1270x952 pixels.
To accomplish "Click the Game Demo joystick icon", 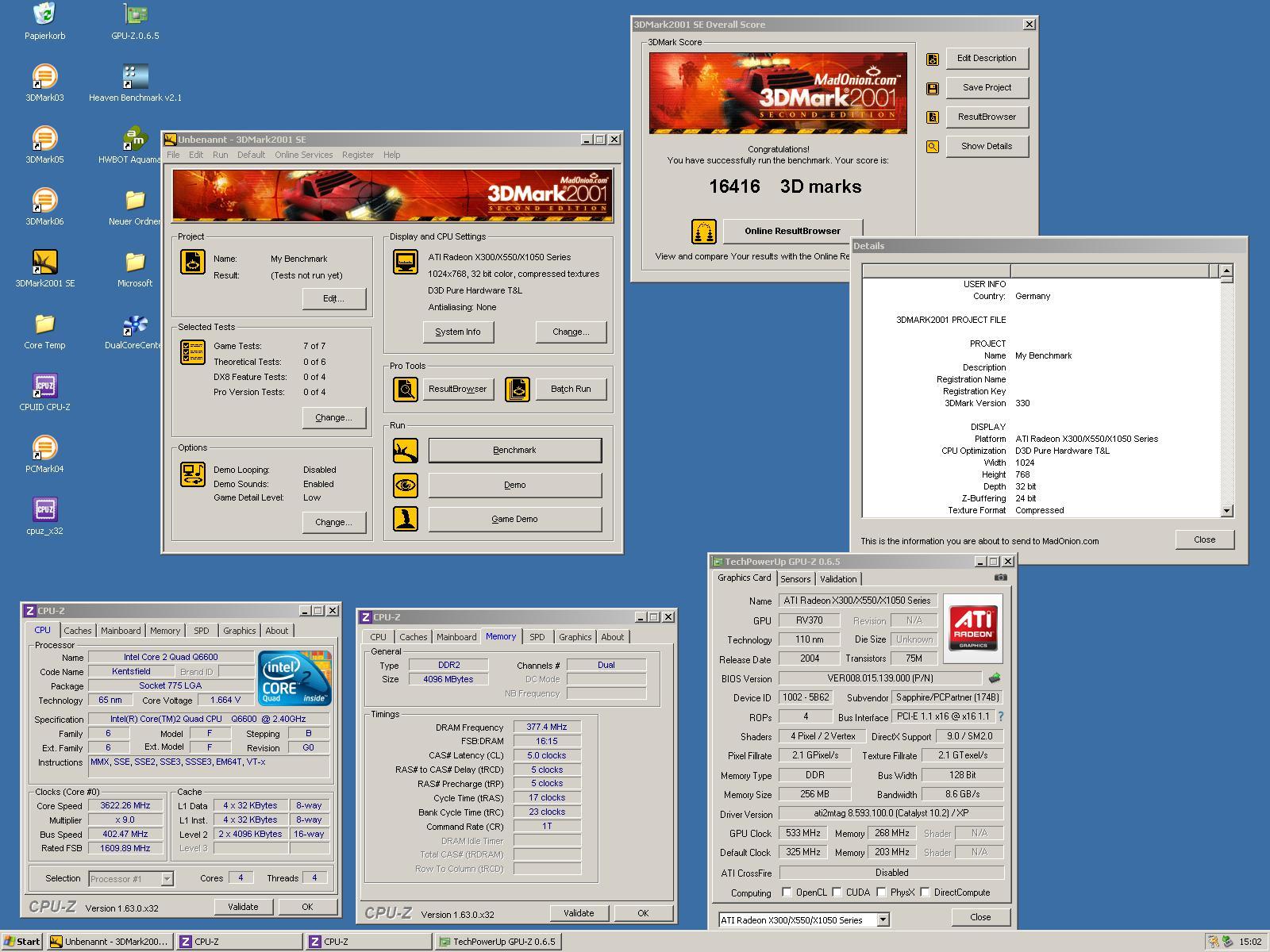I will 406,519.
